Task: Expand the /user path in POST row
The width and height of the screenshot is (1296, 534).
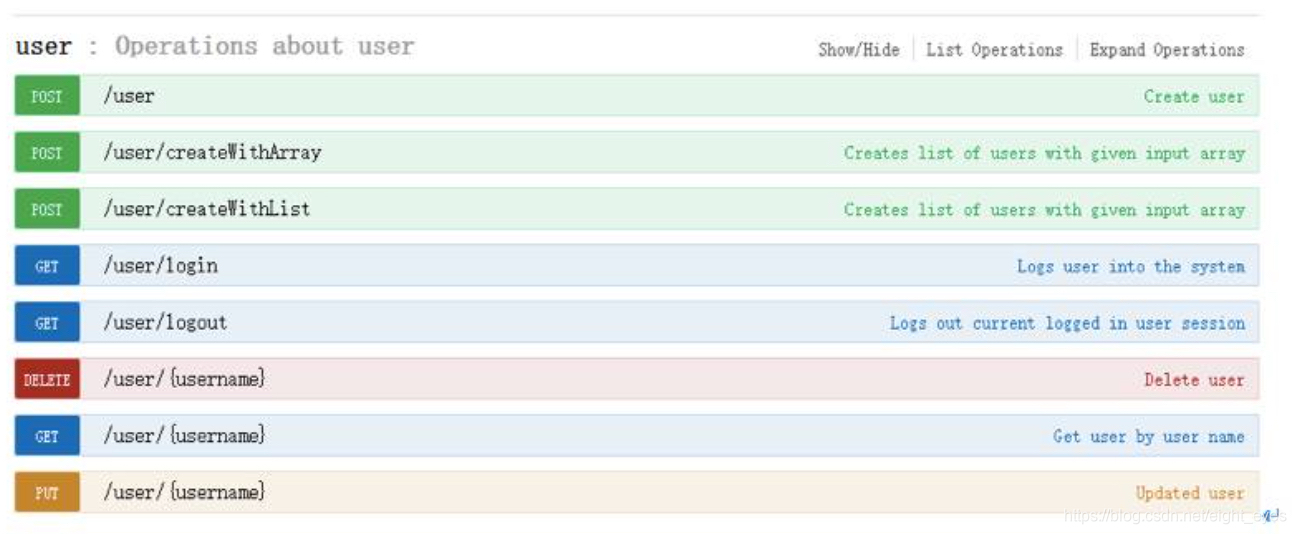Action: (x=129, y=96)
